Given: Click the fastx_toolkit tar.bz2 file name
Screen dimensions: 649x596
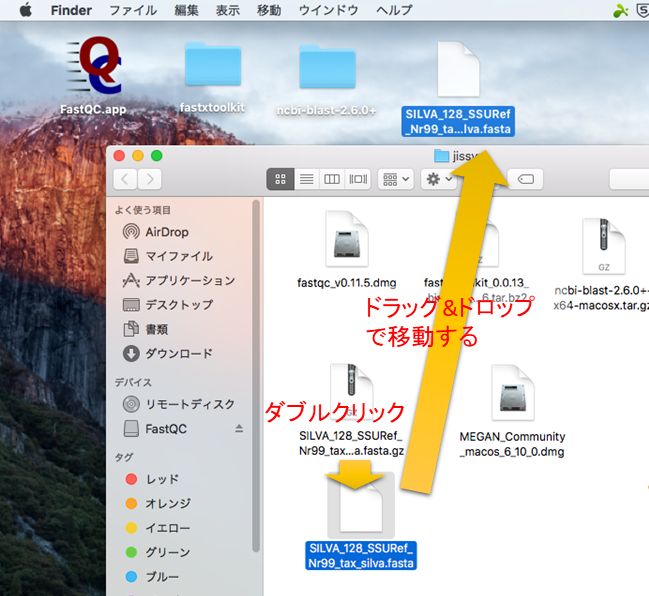Looking at the screenshot, I should (477, 290).
